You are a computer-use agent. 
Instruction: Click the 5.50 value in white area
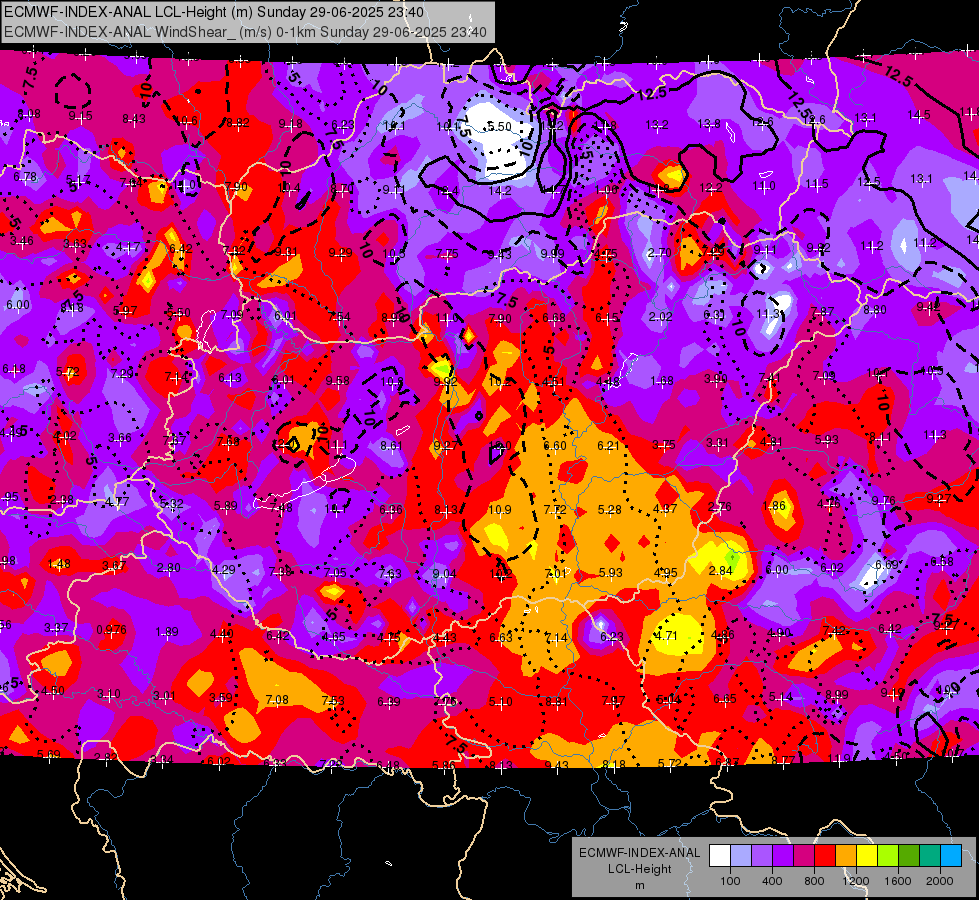point(499,126)
